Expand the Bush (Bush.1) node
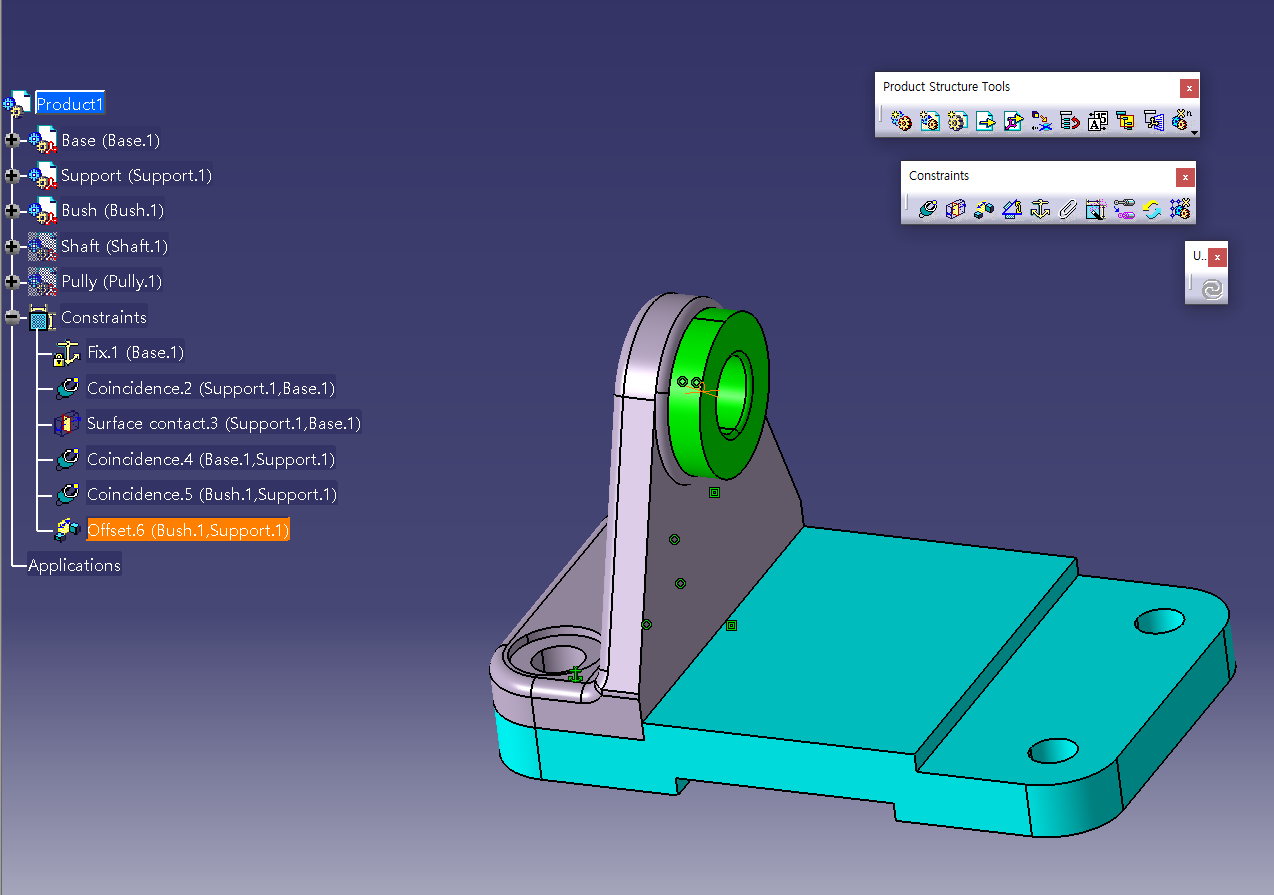Viewport: 1274px width, 895px height. (12, 211)
